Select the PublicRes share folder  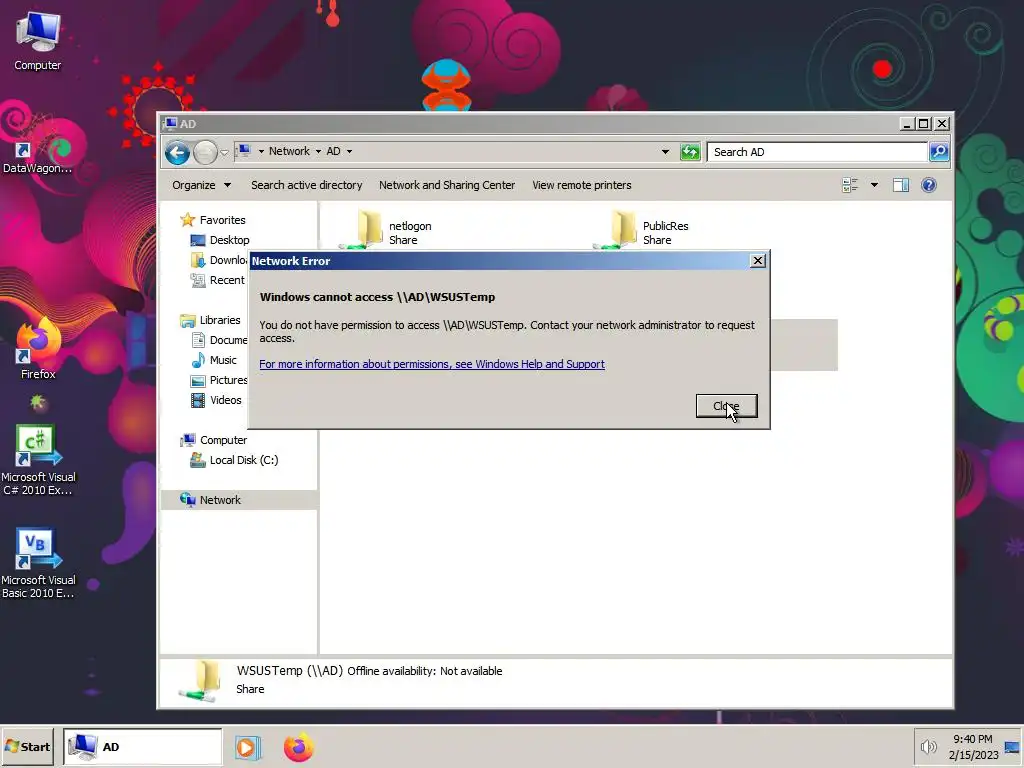[x=642, y=230]
